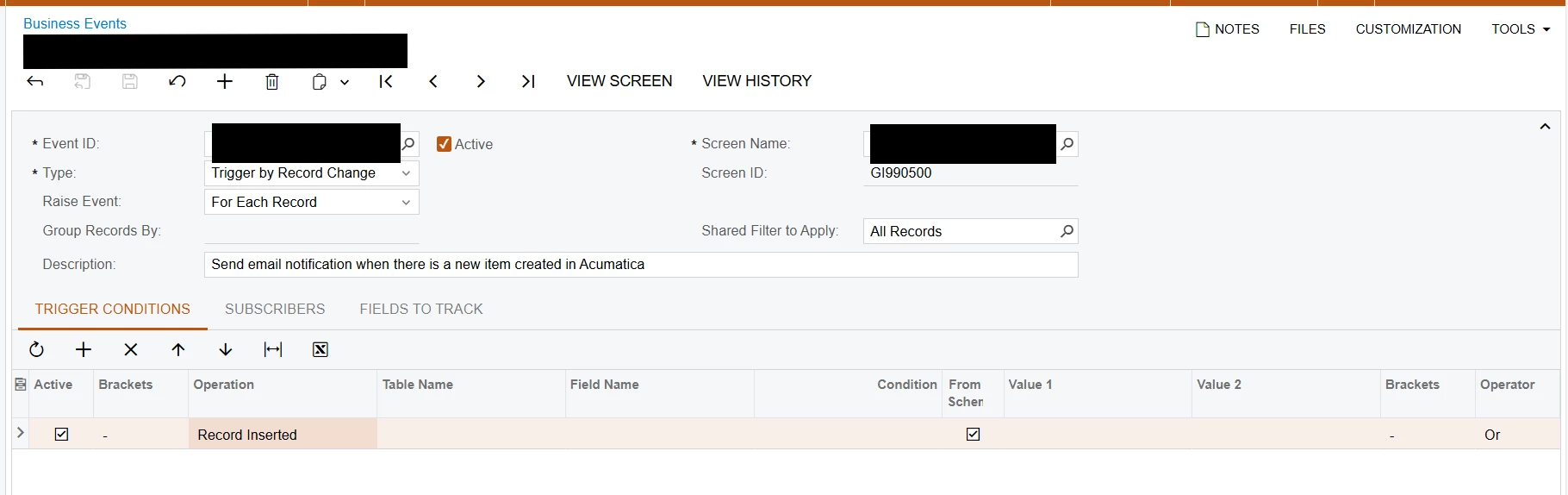Screen dimensions: 1568x495
Task: Switch to TRIGGER CONDITIONS tab
Action: (113, 309)
